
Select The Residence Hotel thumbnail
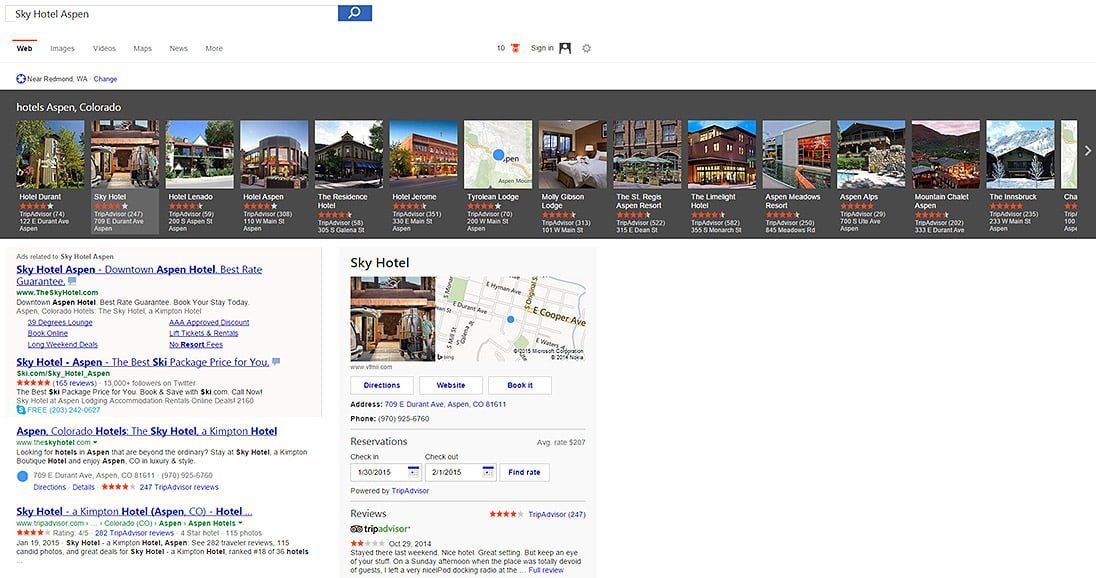pos(349,154)
